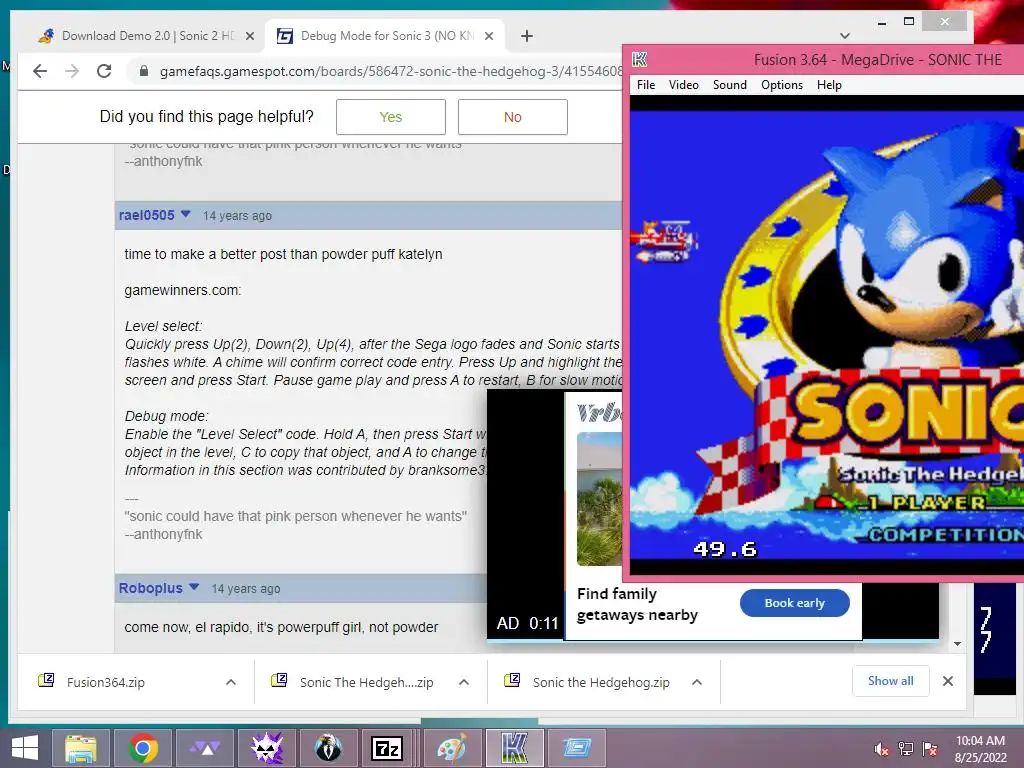Select COMPETITION on Sonic title screen
Screen dimensions: 1024x768
click(x=946, y=534)
